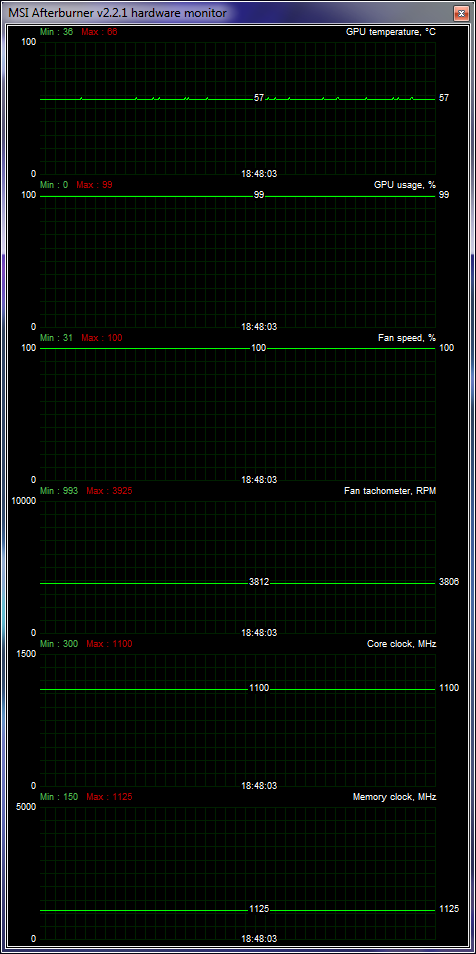Click the Fan speed graph label
Viewport: 476px width, 954px height.
(407, 338)
